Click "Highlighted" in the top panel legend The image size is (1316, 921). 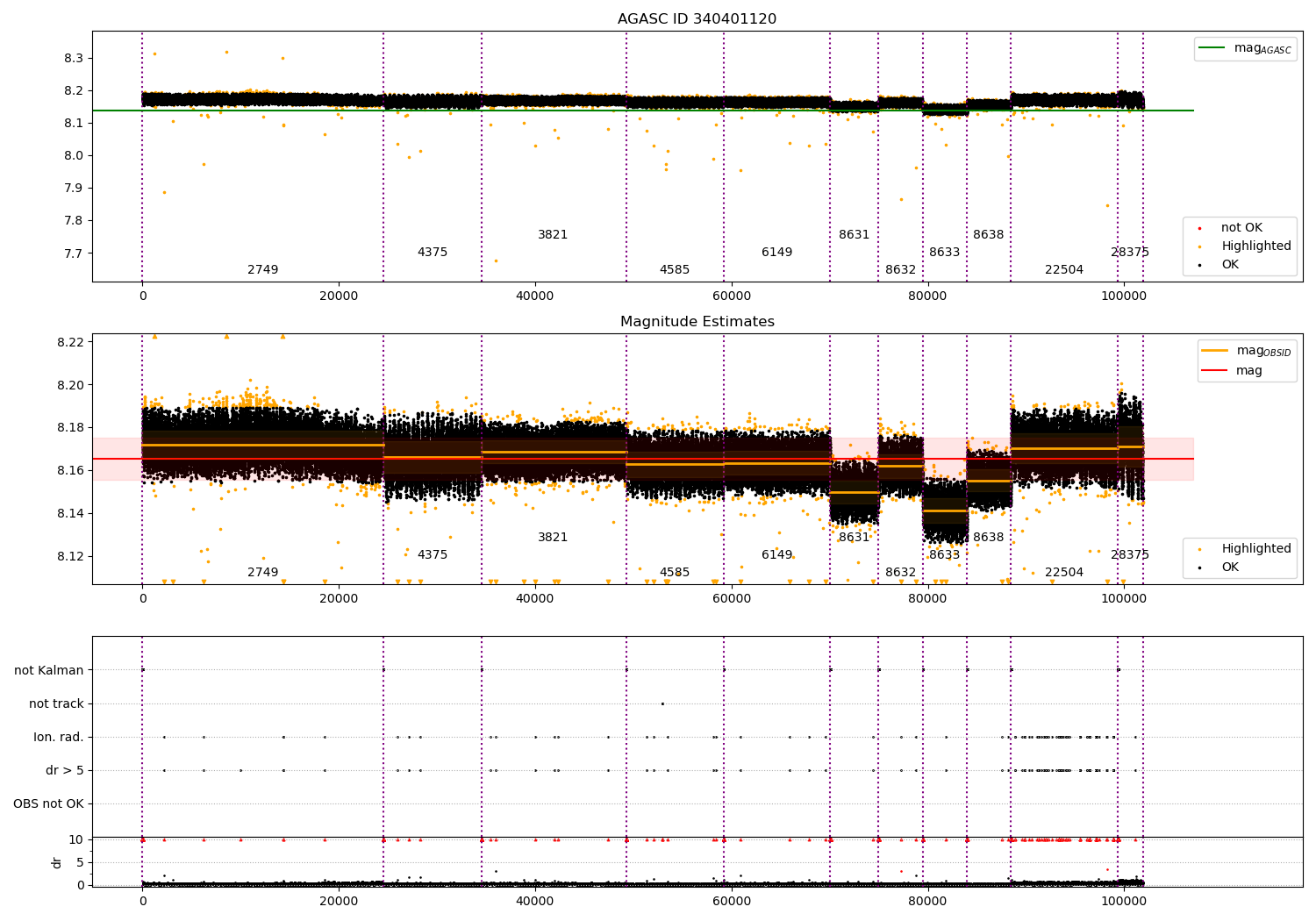click(1255, 246)
